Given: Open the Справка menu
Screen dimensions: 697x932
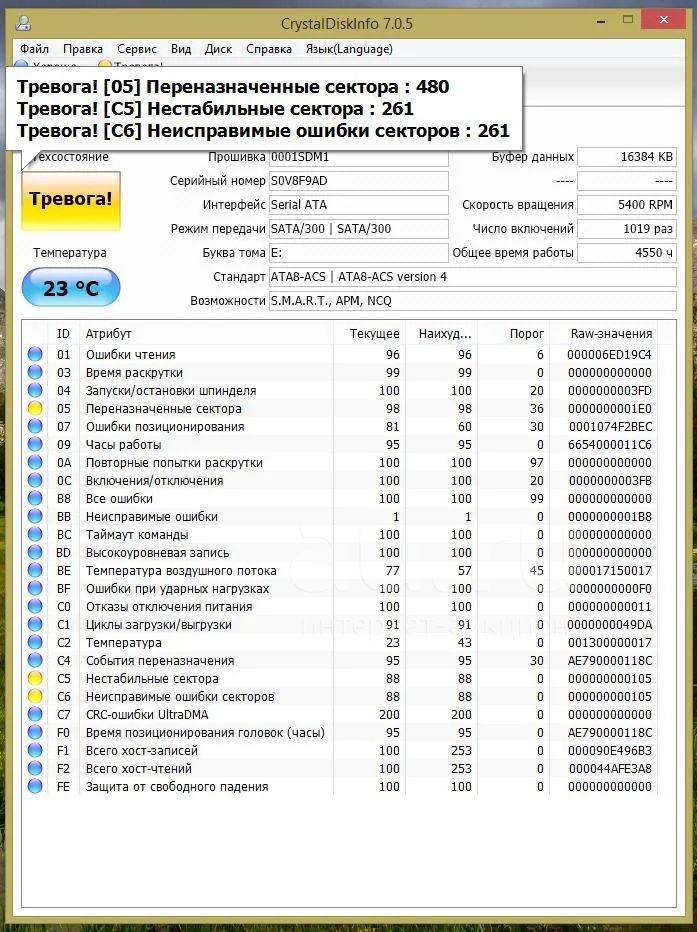Looking at the screenshot, I should [269, 49].
